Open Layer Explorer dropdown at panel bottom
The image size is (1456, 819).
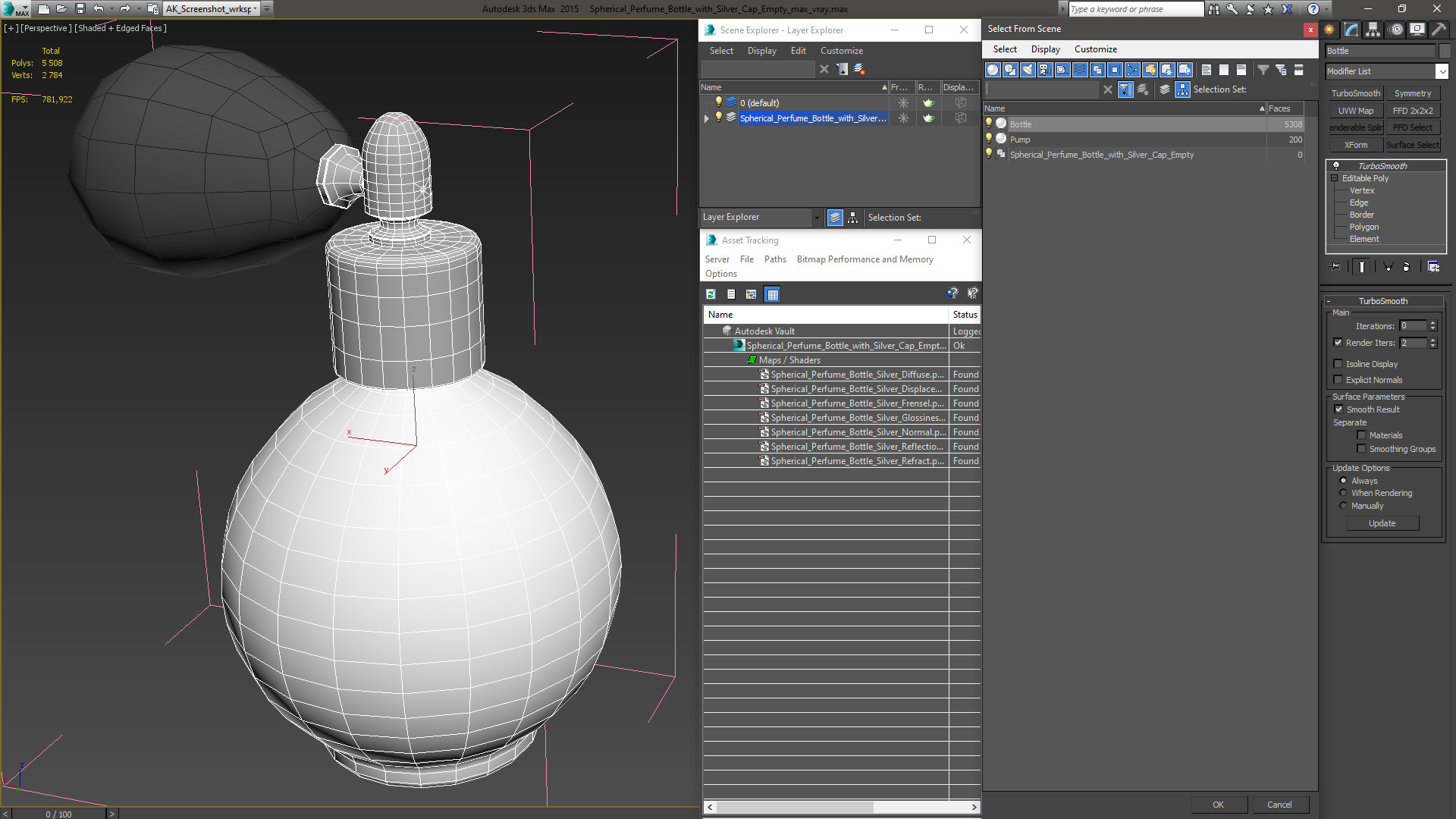(x=817, y=218)
